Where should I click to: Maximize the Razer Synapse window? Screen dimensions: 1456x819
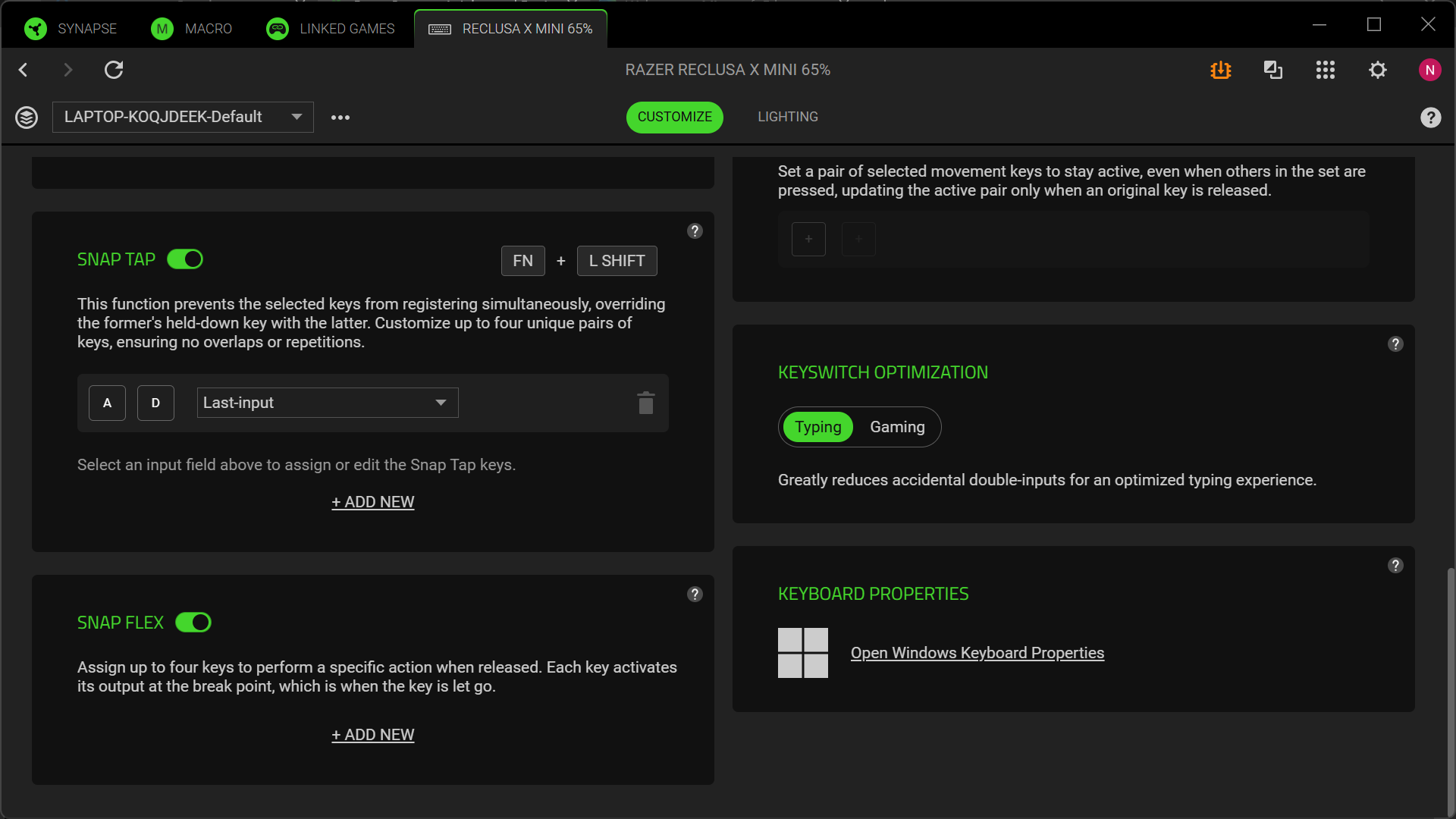tap(1374, 24)
